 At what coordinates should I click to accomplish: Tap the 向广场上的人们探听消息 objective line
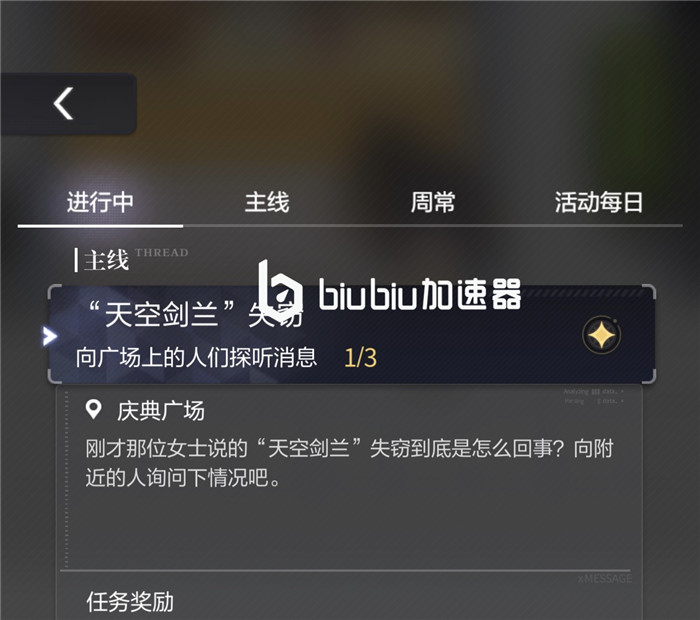click(196, 358)
